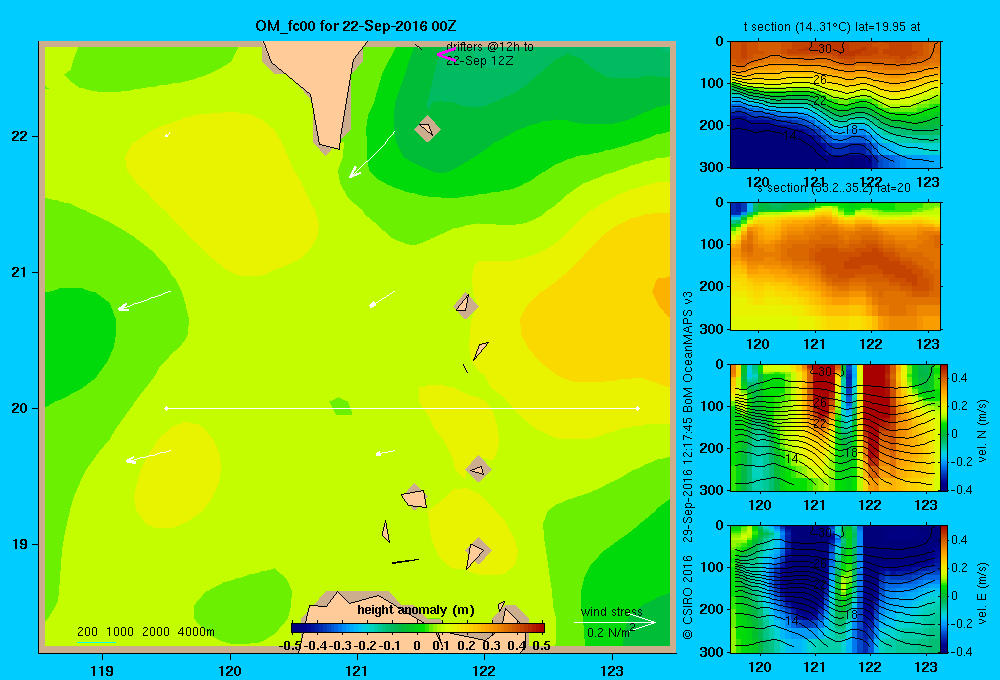Click latitude label 21 on main map axis

point(20,272)
